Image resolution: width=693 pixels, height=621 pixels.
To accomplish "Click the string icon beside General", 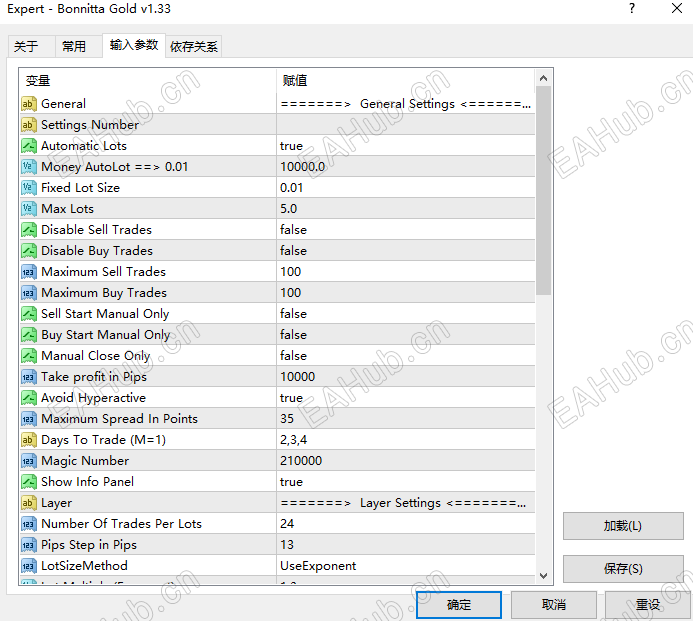I will tap(29, 104).
